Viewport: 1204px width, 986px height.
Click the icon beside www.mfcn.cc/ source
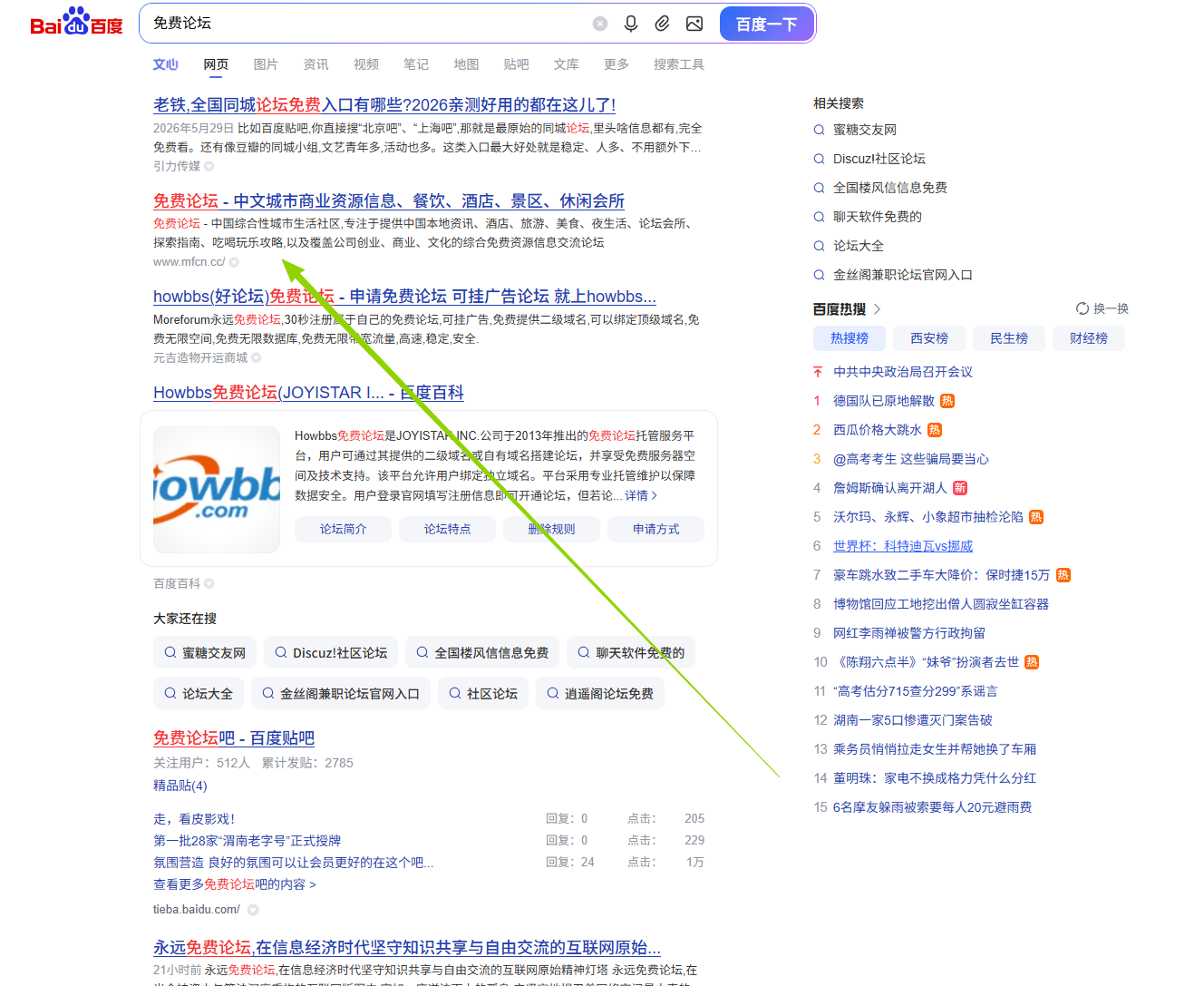click(234, 262)
